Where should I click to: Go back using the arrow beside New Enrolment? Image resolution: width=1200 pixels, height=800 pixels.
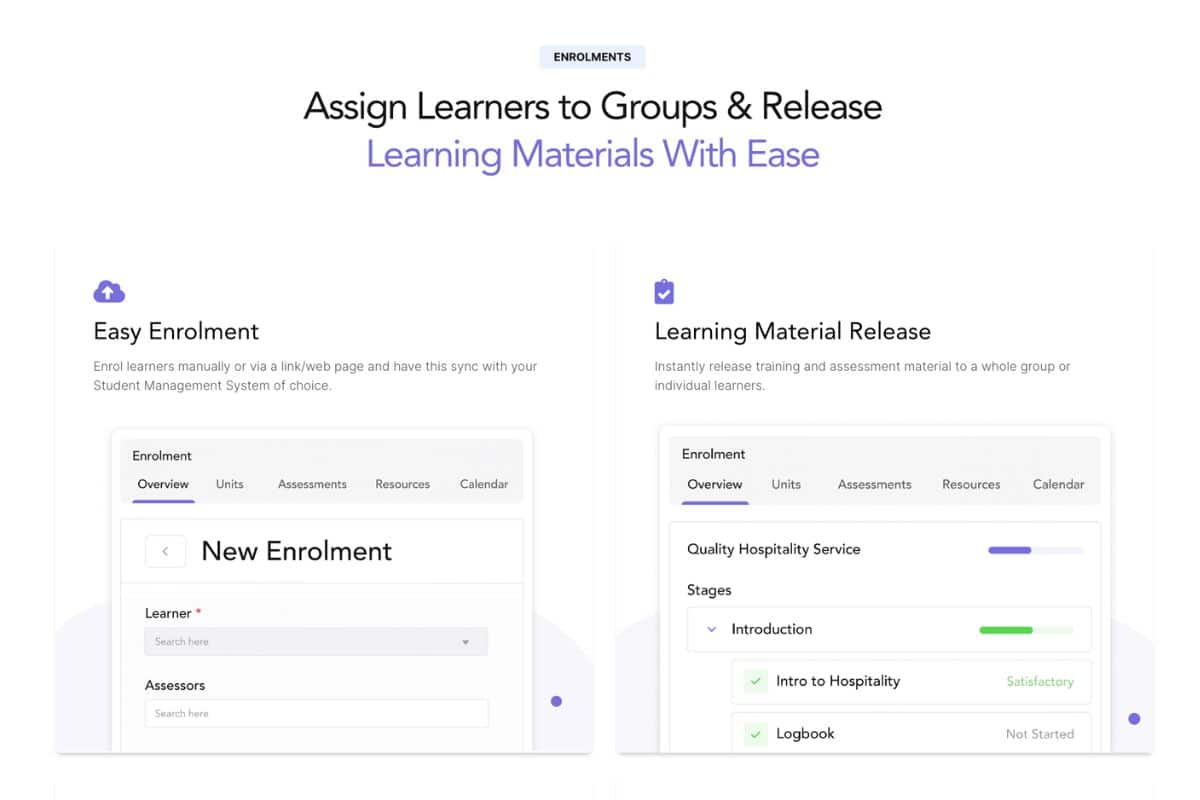tap(165, 551)
